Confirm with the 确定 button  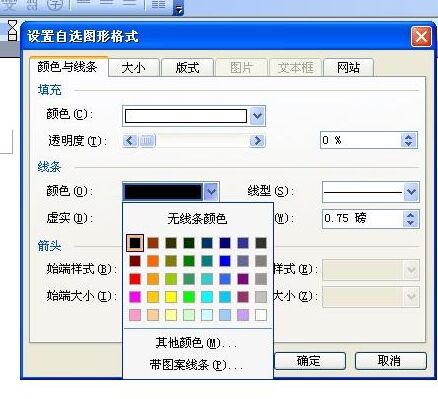click(x=309, y=361)
